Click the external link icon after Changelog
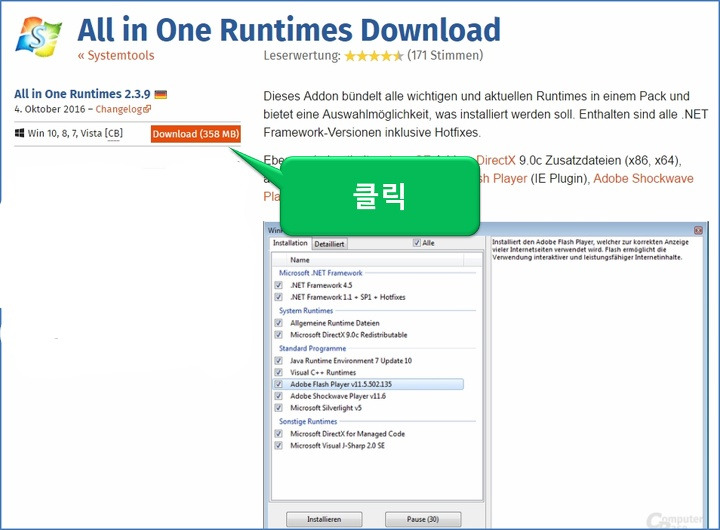The height and width of the screenshot is (530, 720). [147, 109]
